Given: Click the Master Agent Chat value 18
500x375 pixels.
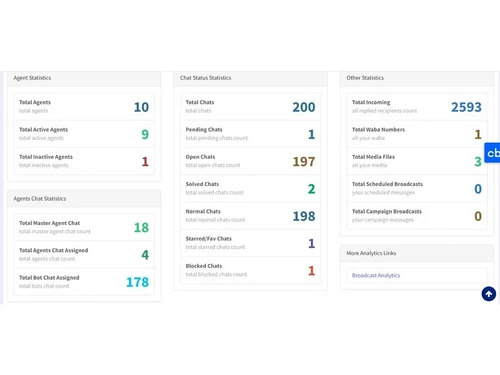Looking at the screenshot, I should [141, 228].
